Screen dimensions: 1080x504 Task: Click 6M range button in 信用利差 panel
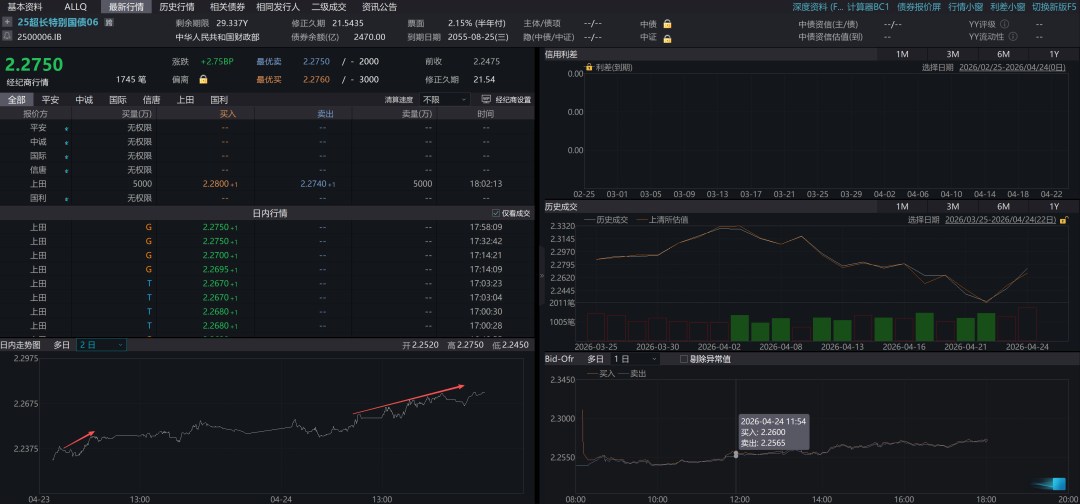point(1003,54)
